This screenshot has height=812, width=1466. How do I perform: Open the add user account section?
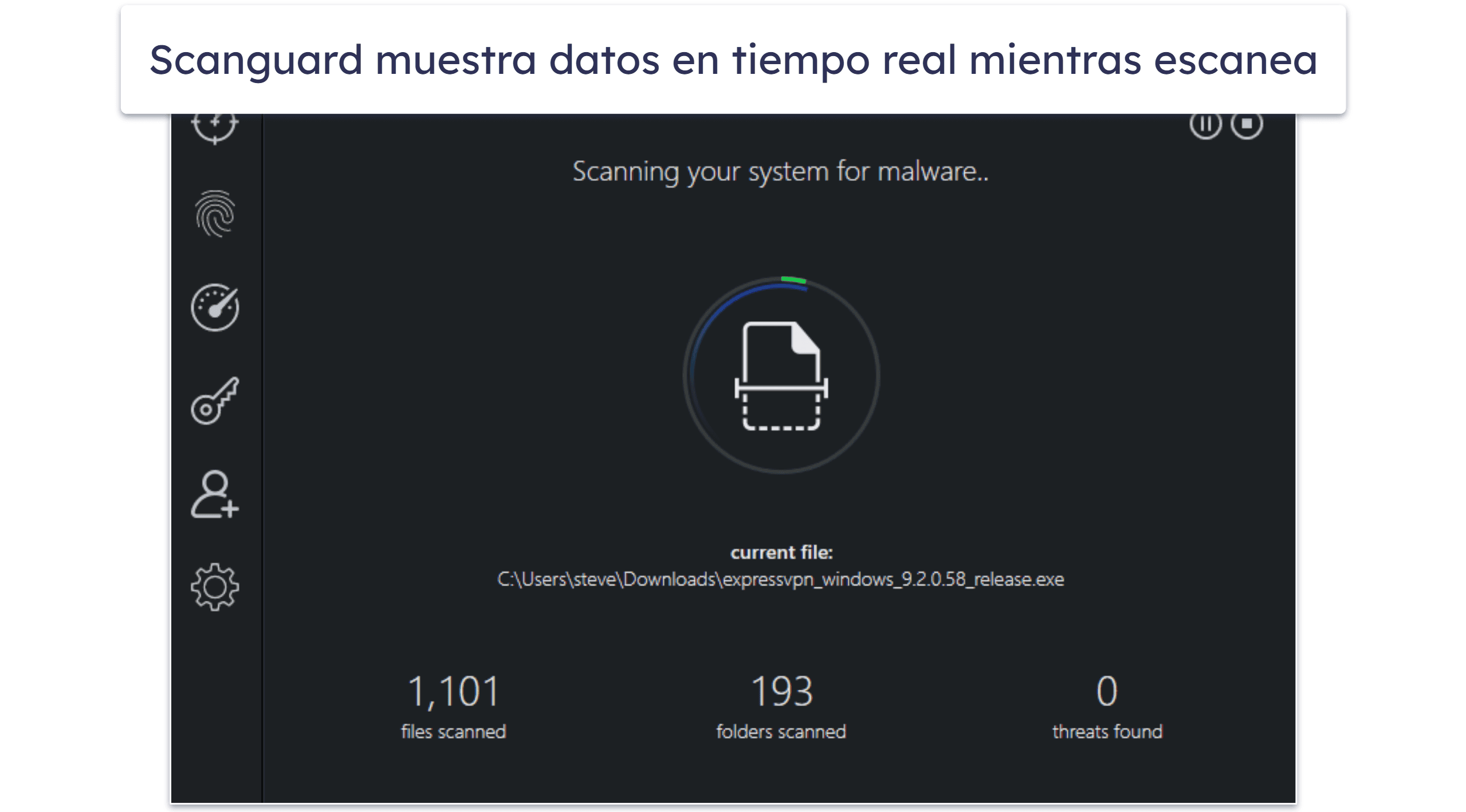click(215, 495)
